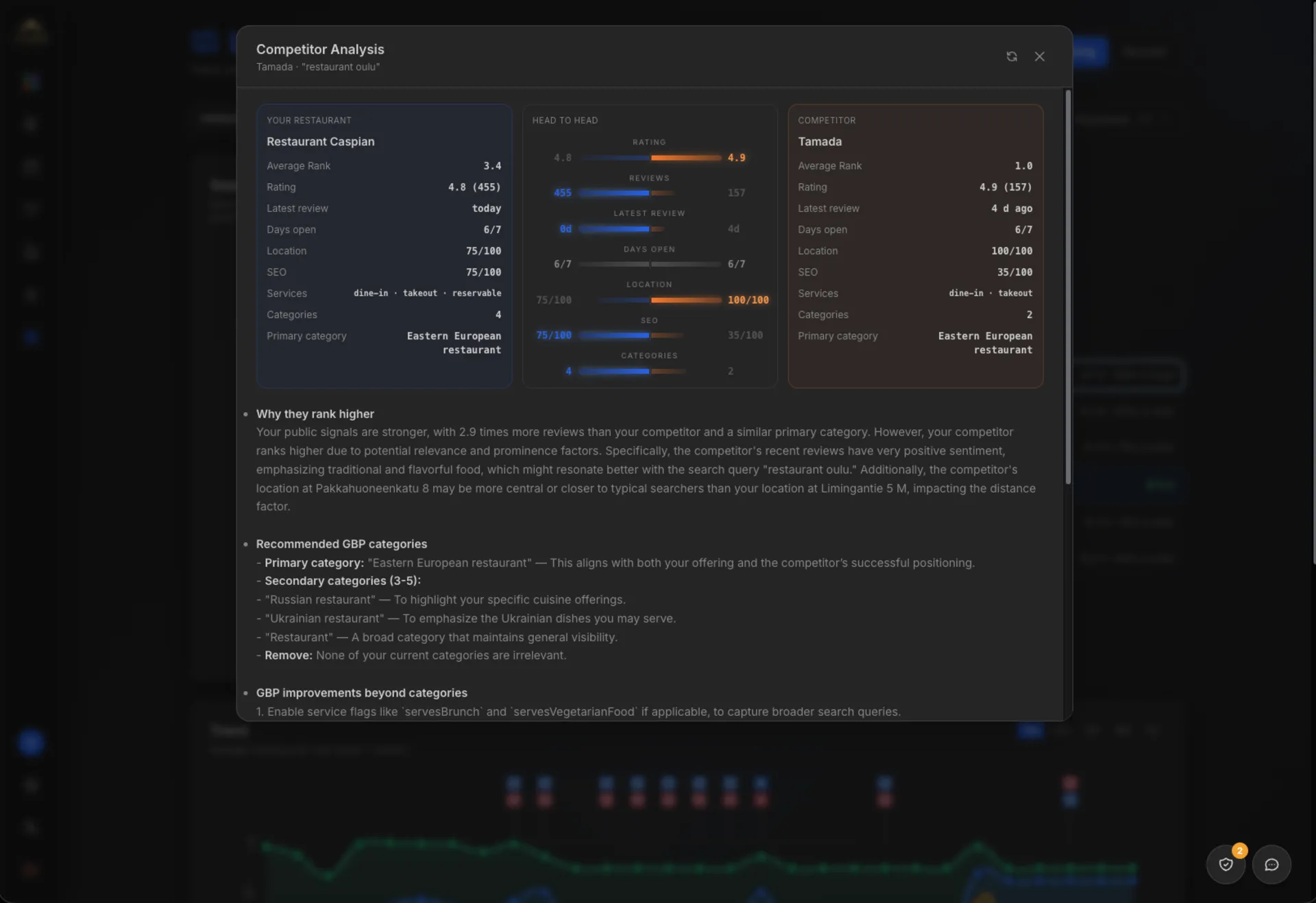Viewport: 1316px width, 903px height.
Task: Click the orange 100/100 in Head to Head
Action: [x=748, y=300]
